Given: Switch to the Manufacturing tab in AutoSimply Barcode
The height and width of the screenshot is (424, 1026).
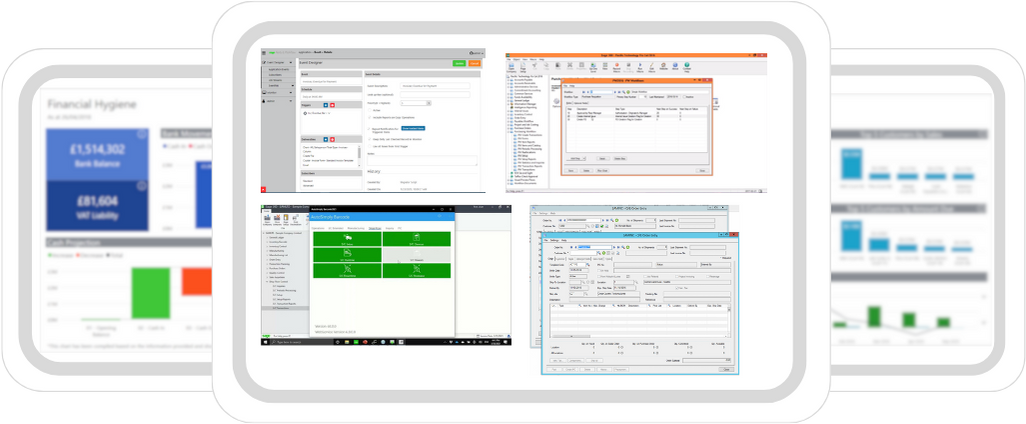Looking at the screenshot, I should [355, 228].
